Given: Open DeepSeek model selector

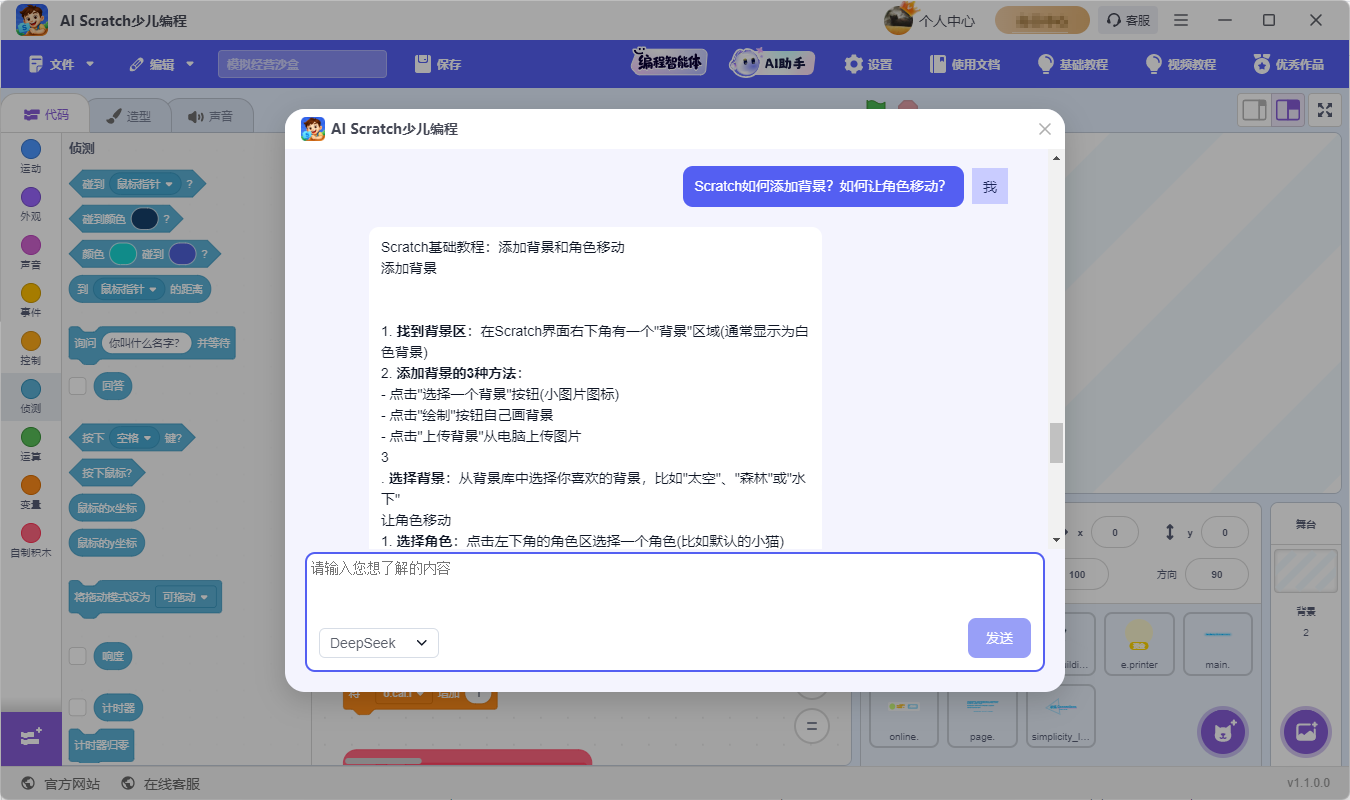Looking at the screenshot, I should point(379,643).
